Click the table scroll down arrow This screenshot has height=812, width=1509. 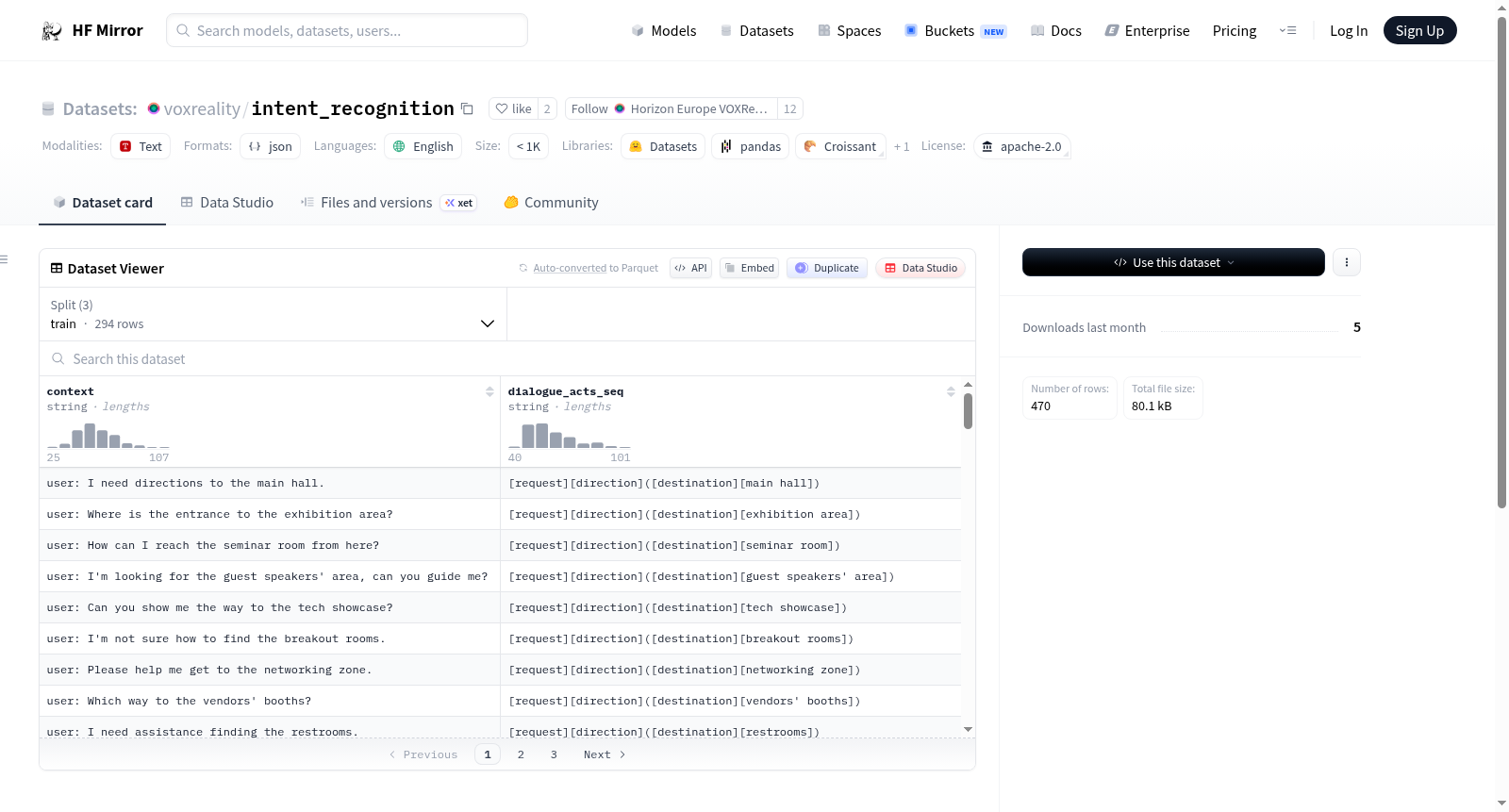[x=968, y=730]
